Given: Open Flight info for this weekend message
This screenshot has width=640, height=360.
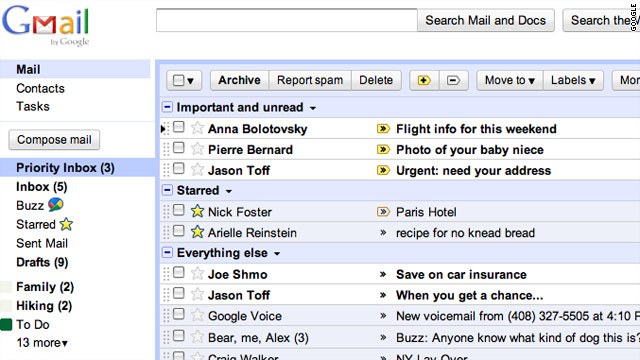Looking at the screenshot, I should [476, 129].
